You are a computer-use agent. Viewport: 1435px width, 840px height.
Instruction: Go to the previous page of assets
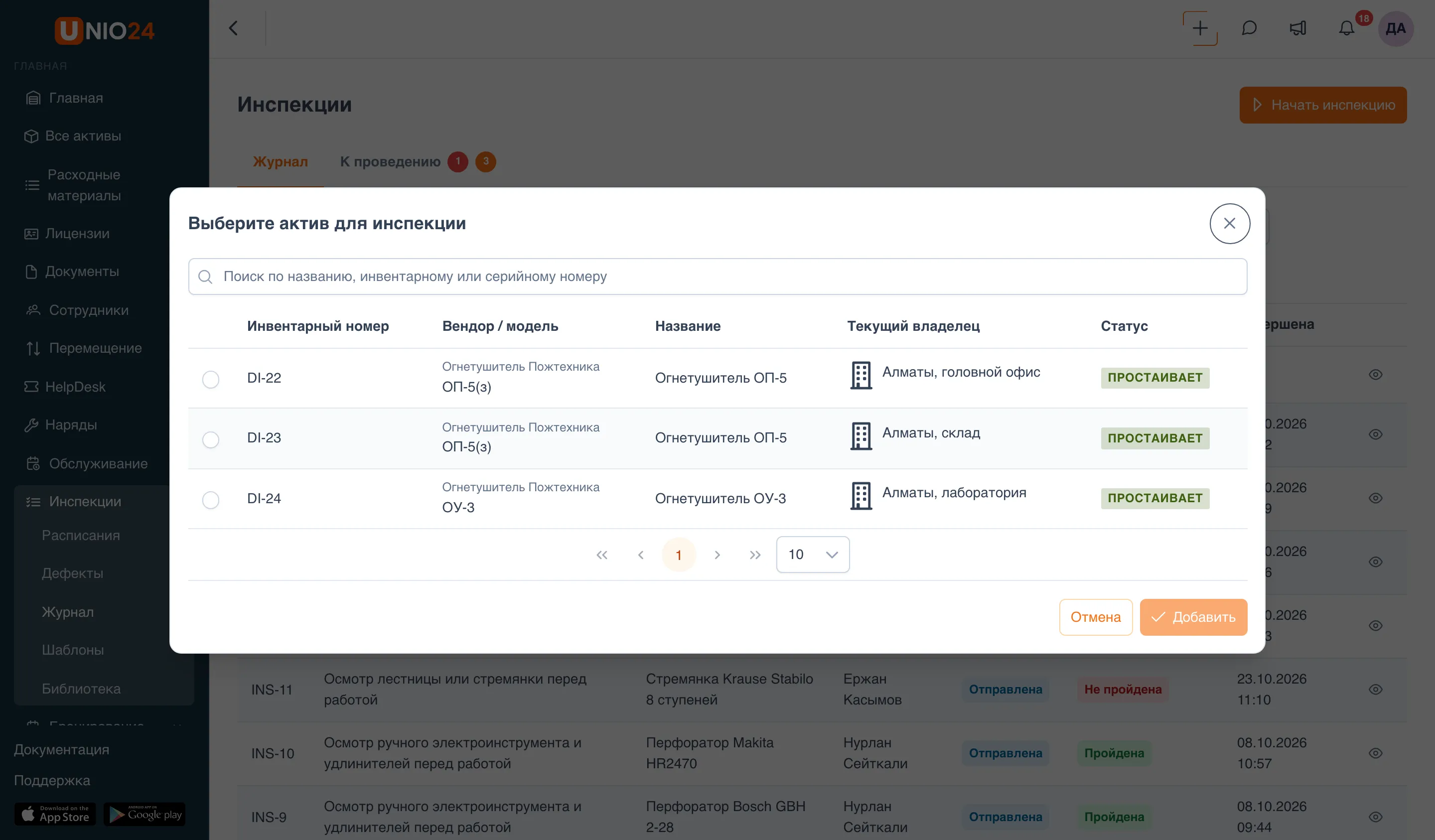(x=641, y=555)
